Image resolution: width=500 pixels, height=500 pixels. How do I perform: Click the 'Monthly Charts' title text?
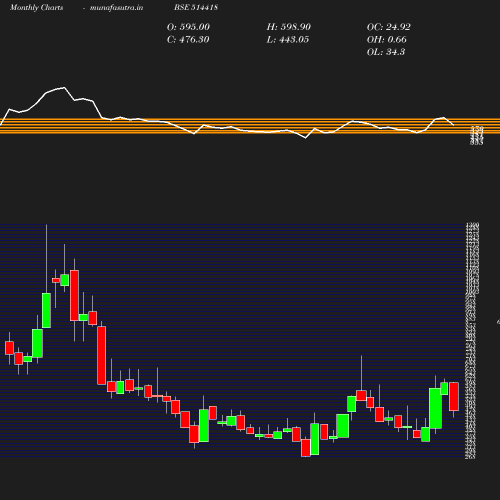pos(36,7)
